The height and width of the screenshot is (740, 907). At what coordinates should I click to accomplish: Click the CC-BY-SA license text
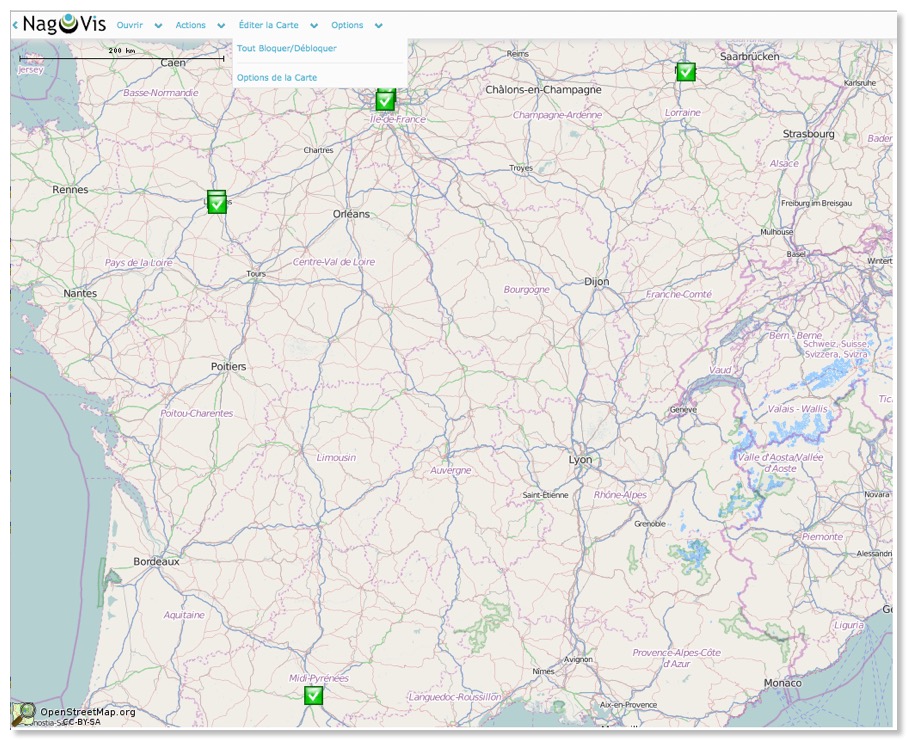click(80, 722)
